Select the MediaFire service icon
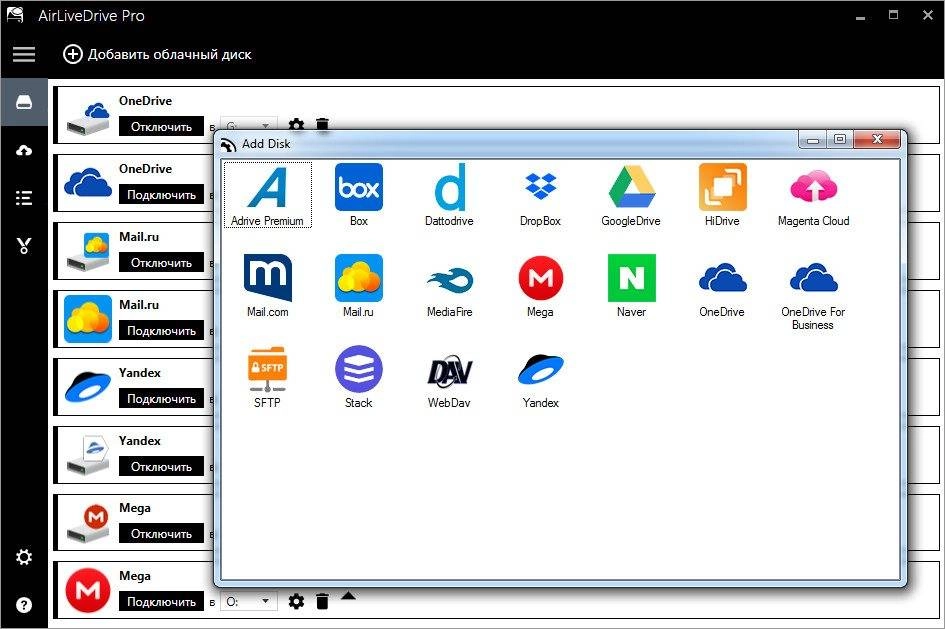Image resolution: width=945 pixels, height=629 pixels. (450, 286)
